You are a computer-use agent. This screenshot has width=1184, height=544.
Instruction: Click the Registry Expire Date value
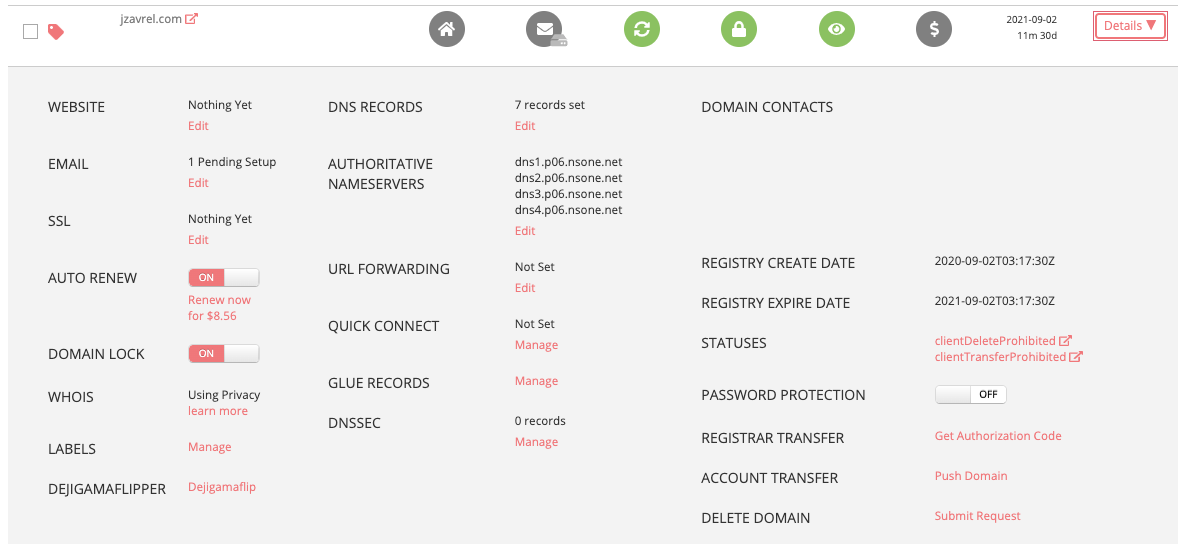994,301
